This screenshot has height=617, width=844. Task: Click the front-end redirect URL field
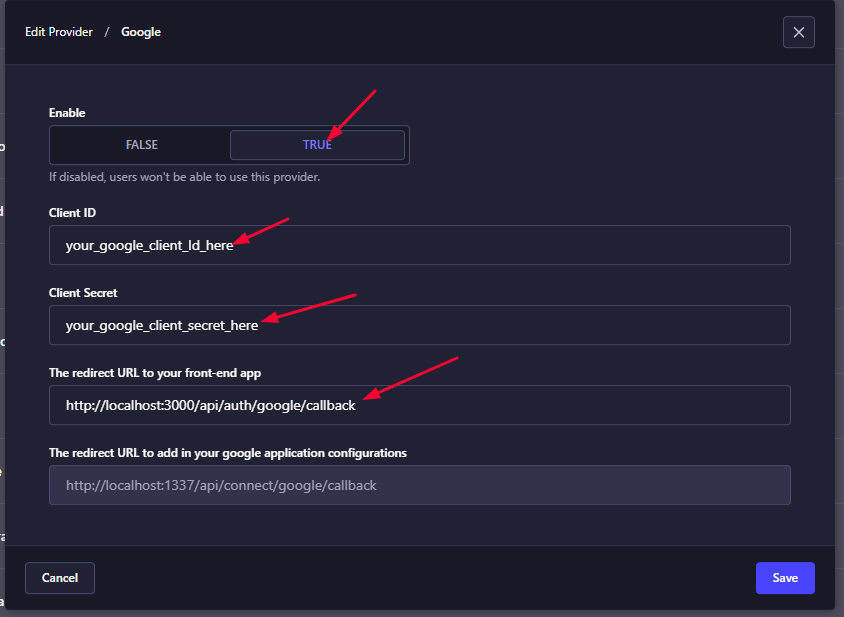pyautogui.click(x=419, y=405)
